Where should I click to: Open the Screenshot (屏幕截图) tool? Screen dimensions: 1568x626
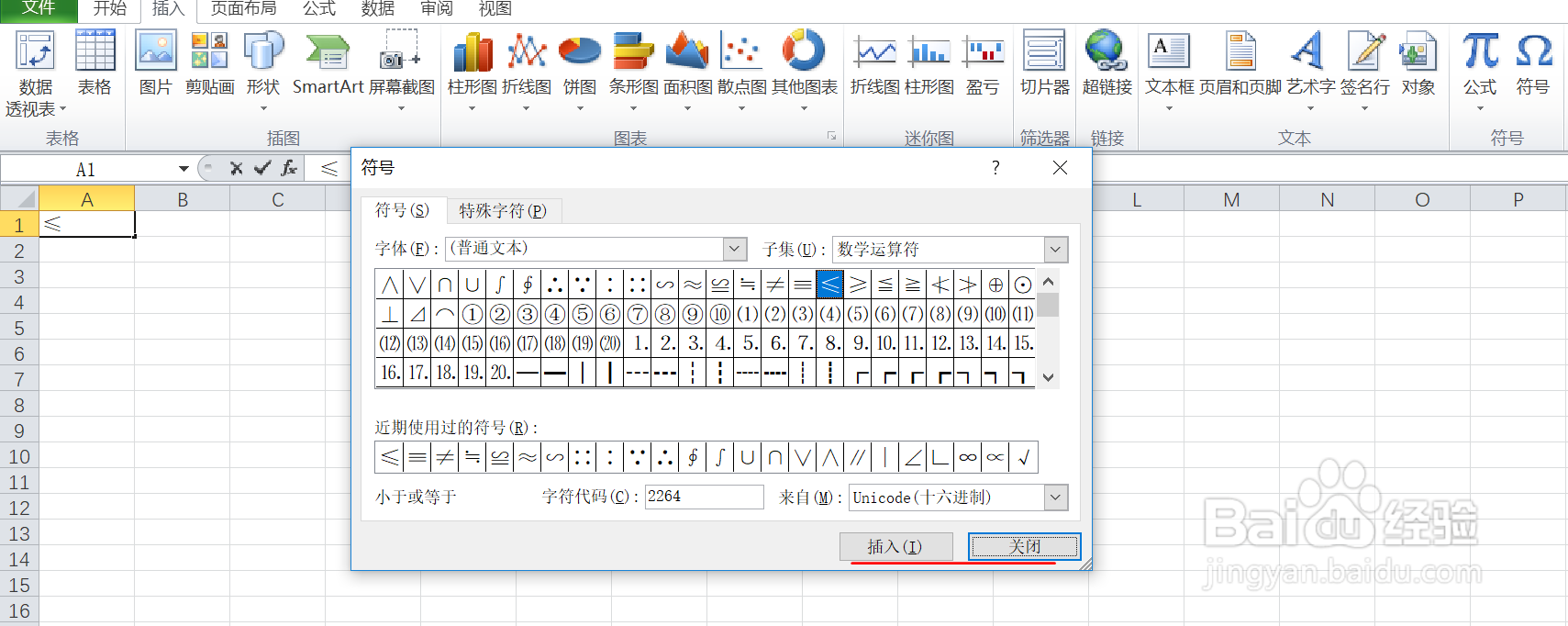tap(401, 72)
